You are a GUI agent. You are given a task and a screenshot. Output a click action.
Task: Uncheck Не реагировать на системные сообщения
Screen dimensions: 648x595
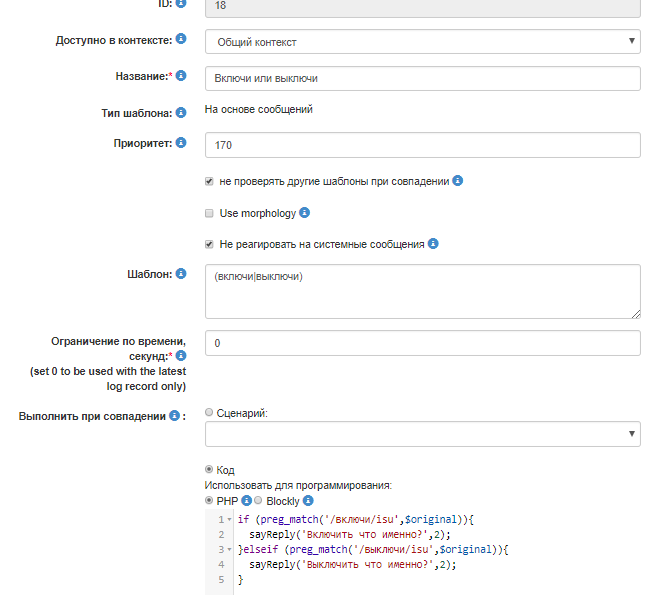click(x=209, y=243)
